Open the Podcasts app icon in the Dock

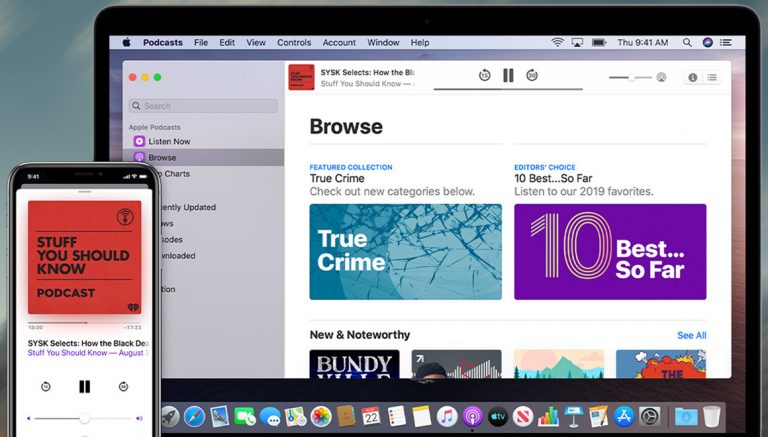472,417
